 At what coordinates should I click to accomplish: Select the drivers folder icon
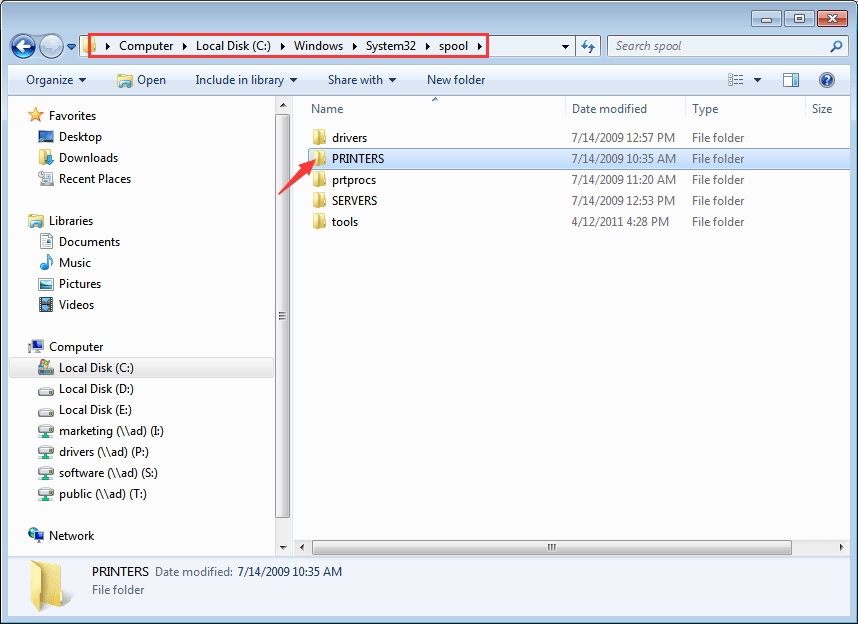point(319,138)
